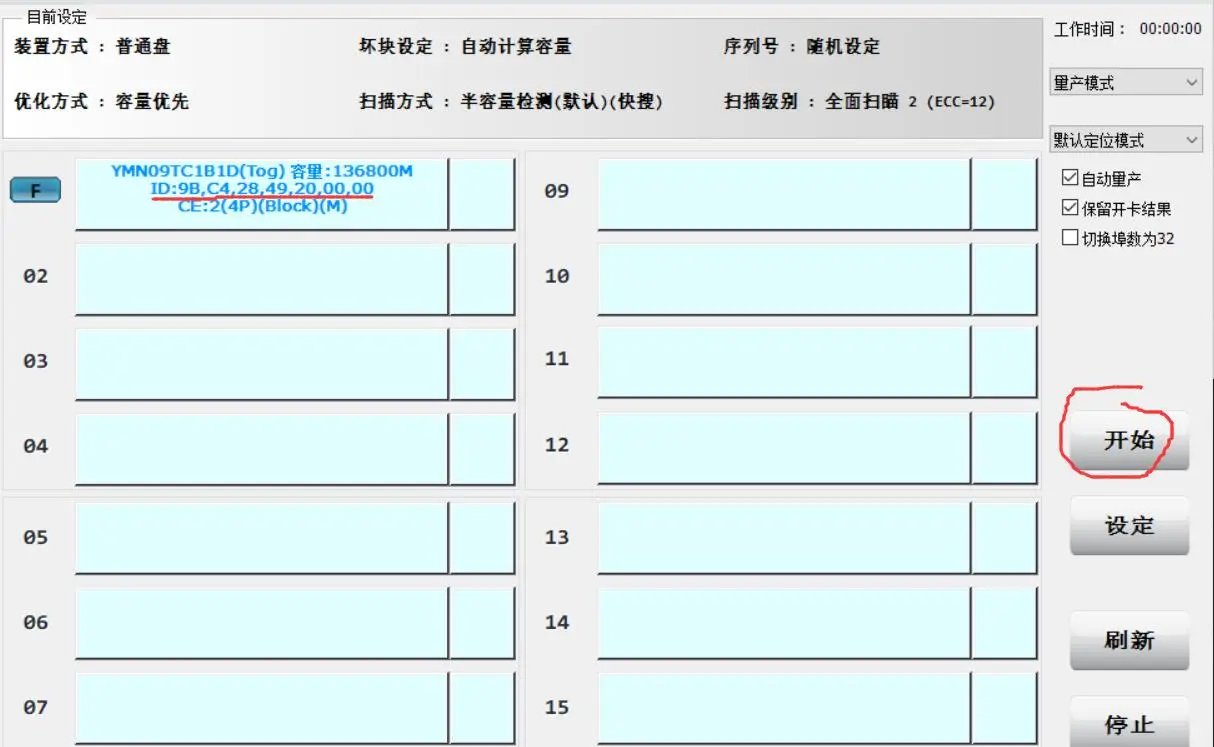This screenshot has width=1214, height=747.
Task: Click status box beside port 03
Action: click(481, 363)
